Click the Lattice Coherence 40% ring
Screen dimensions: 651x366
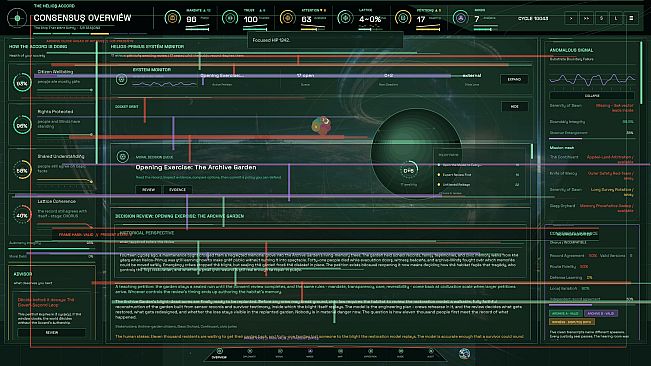pyautogui.click(x=22, y=215)
